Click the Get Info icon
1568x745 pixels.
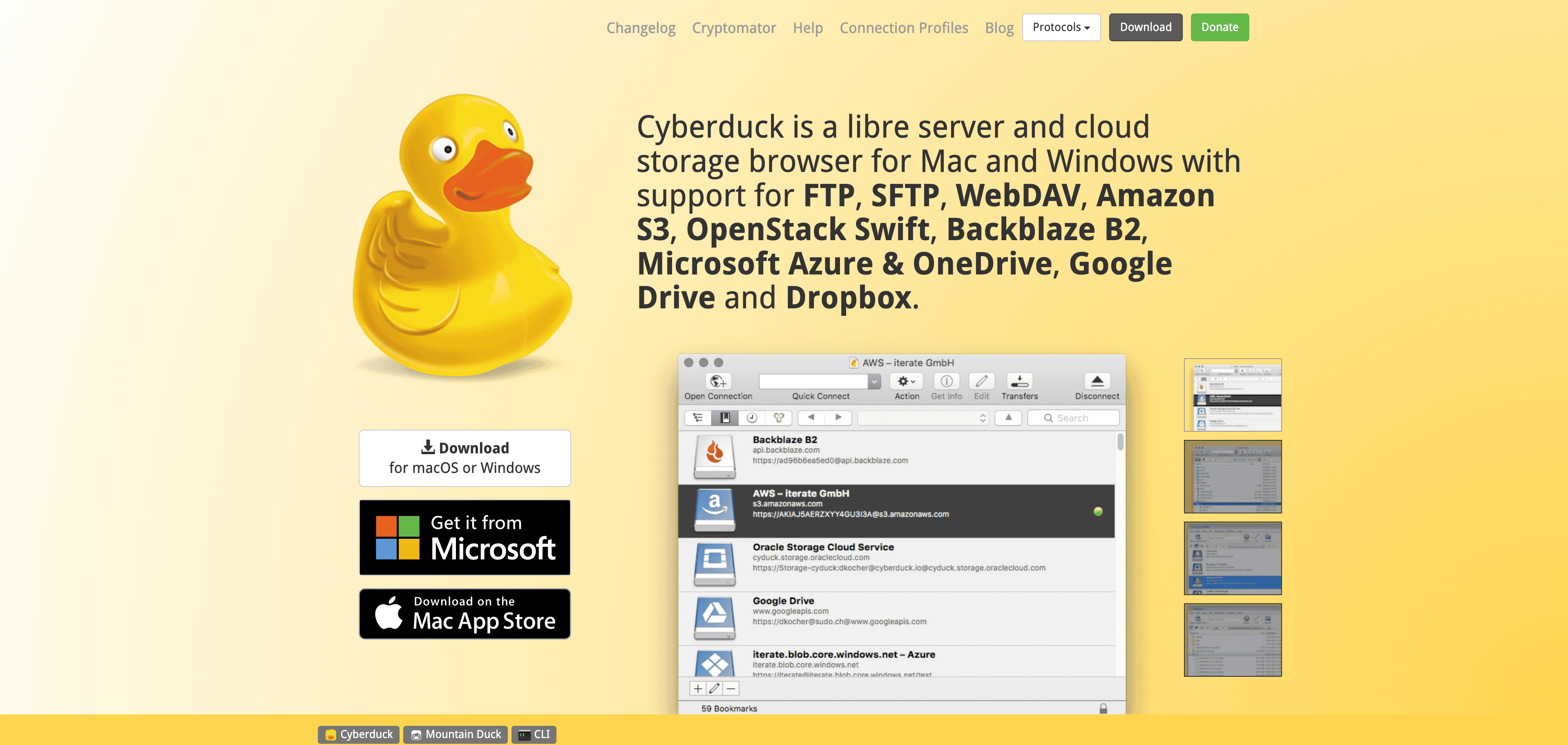[x=947, y=381]
